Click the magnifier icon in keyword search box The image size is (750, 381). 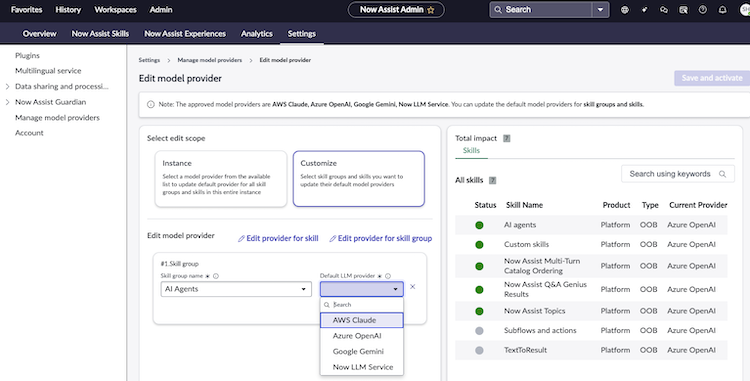[x=722, y=174]
